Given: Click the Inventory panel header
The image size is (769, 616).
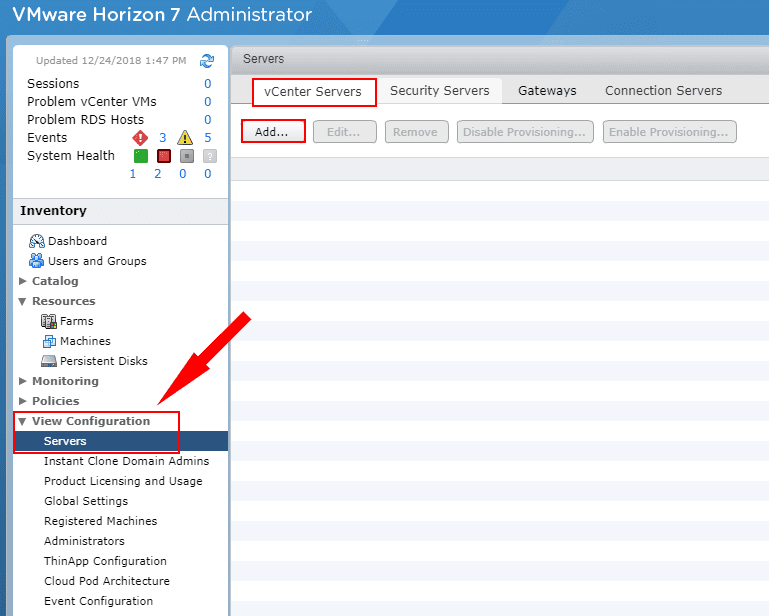Looking at the screenshot, I should click(x=121, y=211).
